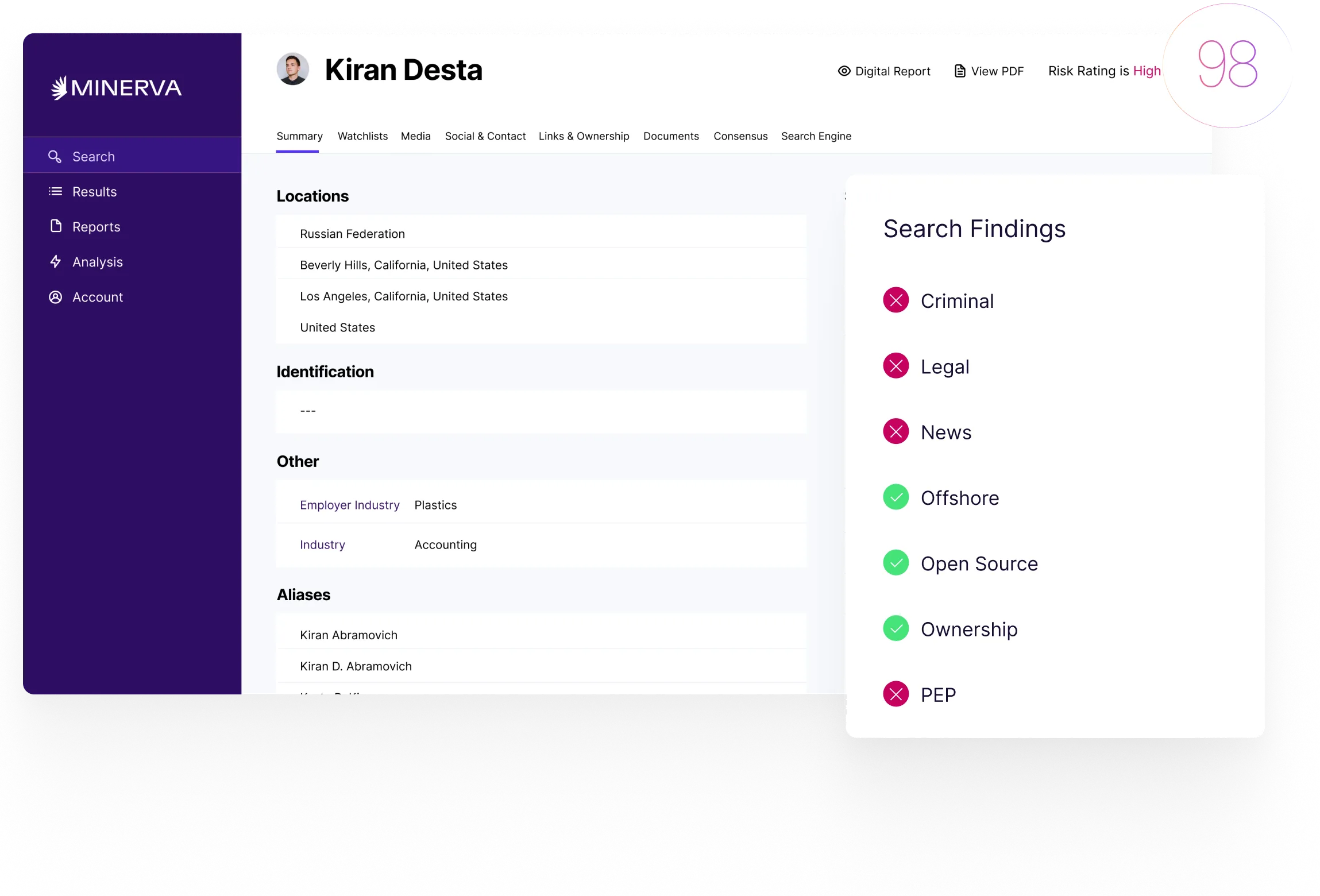Open Analysis via the lightning bolt icon
Image resolution: width=1320 pixels, height=896 pixels.
pos(56,261)
